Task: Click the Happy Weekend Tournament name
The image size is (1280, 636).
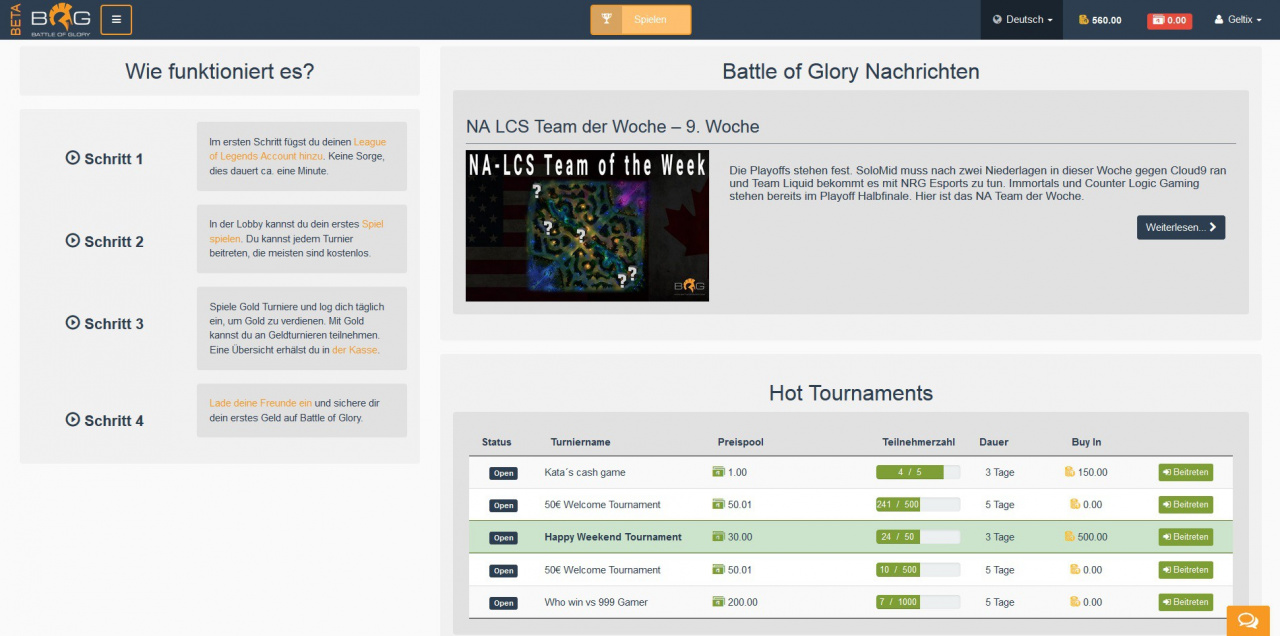Action: [x=613, y=537]
